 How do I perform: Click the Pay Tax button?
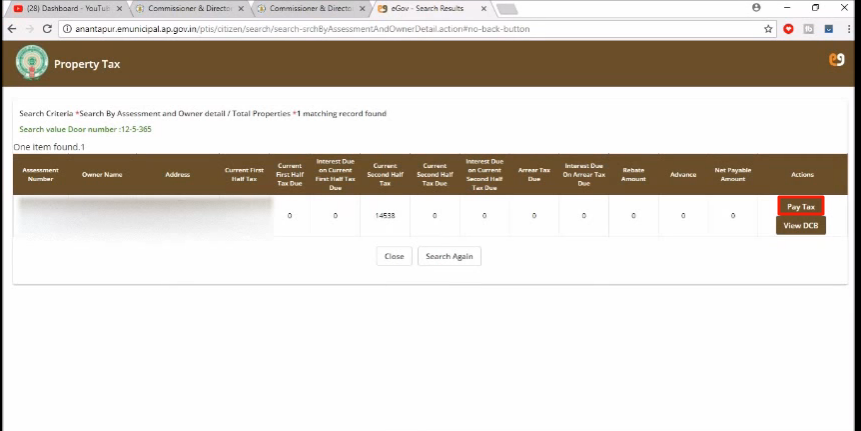click(x=801, y=206)
